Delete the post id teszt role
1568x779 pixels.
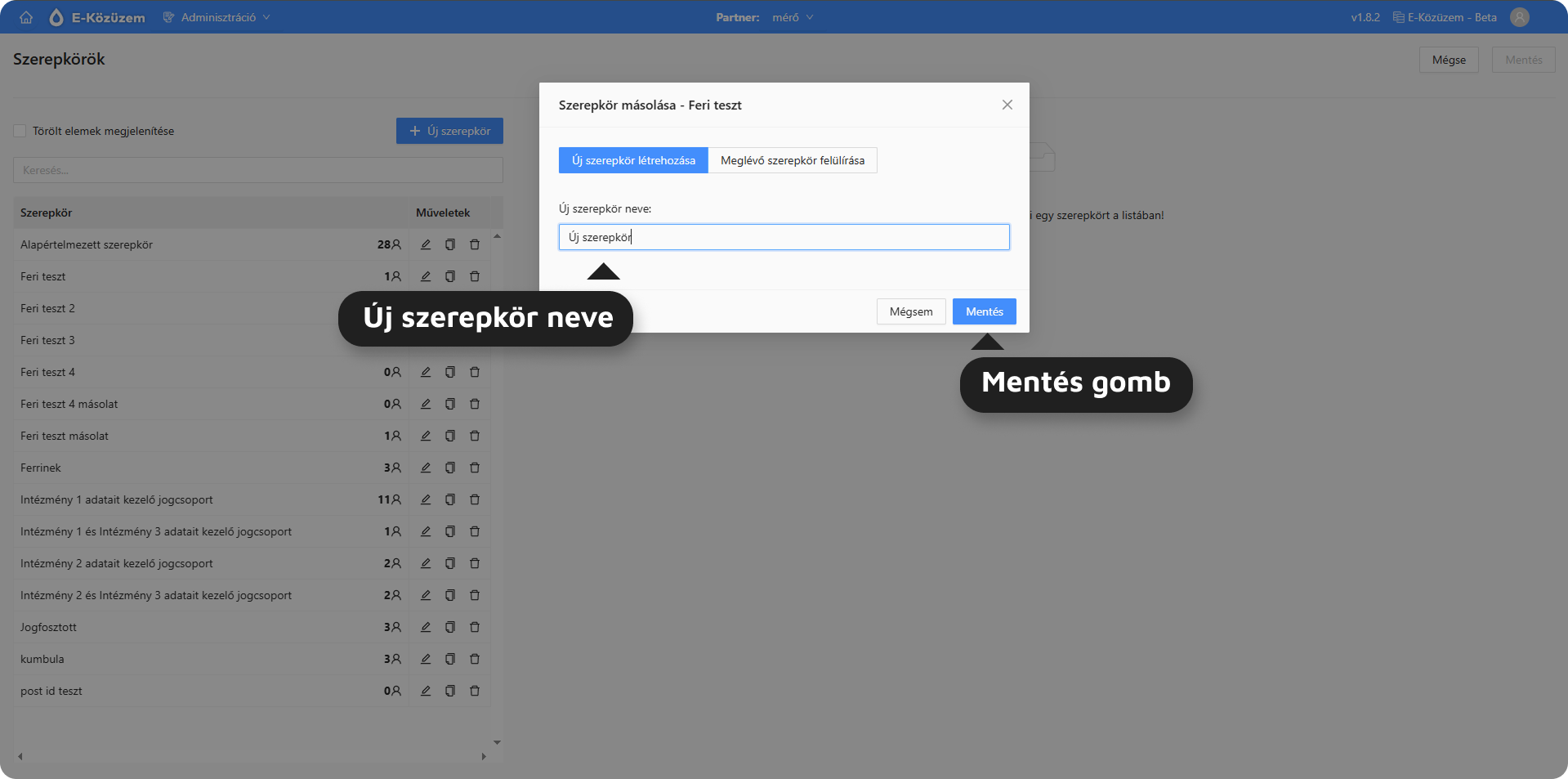pos(475,691)
